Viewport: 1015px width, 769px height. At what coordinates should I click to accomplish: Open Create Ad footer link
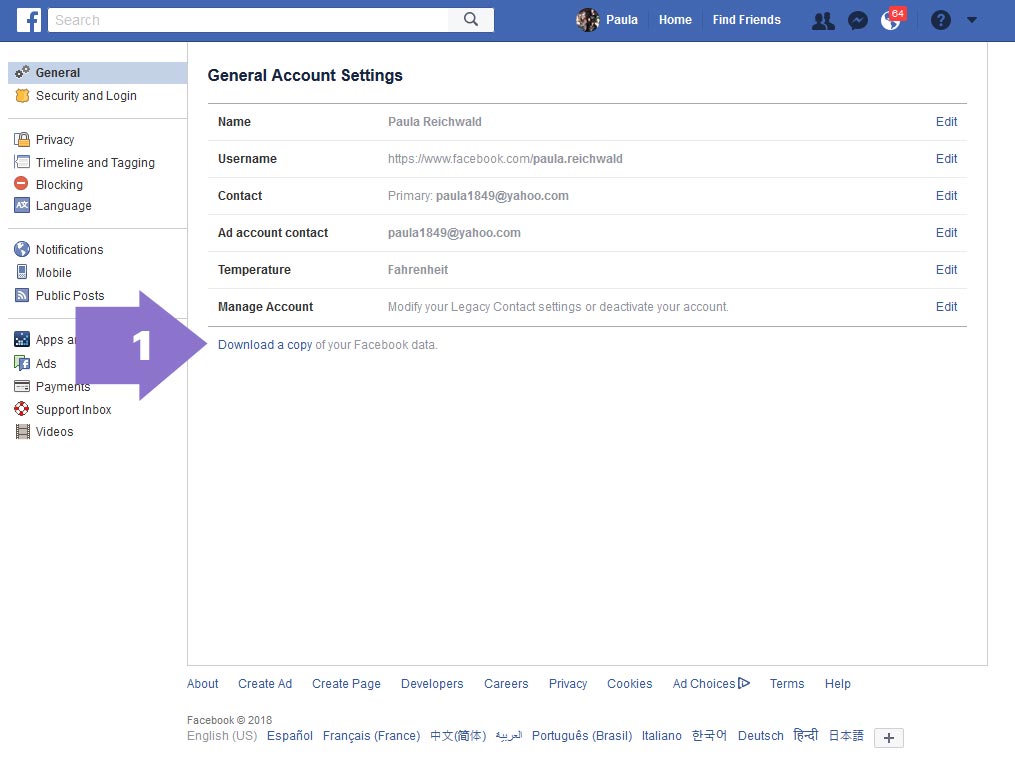(x=265, y=684)
